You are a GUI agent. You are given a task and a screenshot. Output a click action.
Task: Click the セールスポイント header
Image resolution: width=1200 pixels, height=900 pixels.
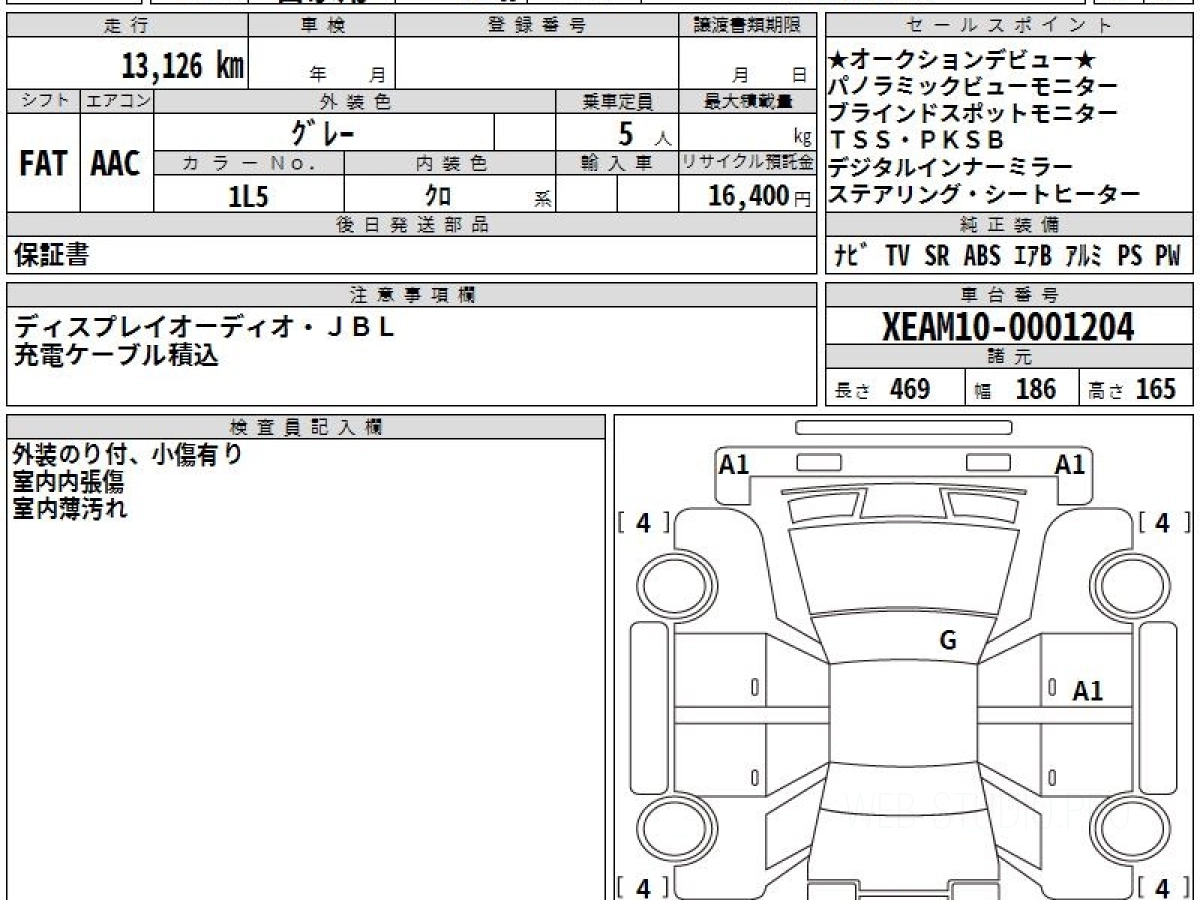point(1009,26)
